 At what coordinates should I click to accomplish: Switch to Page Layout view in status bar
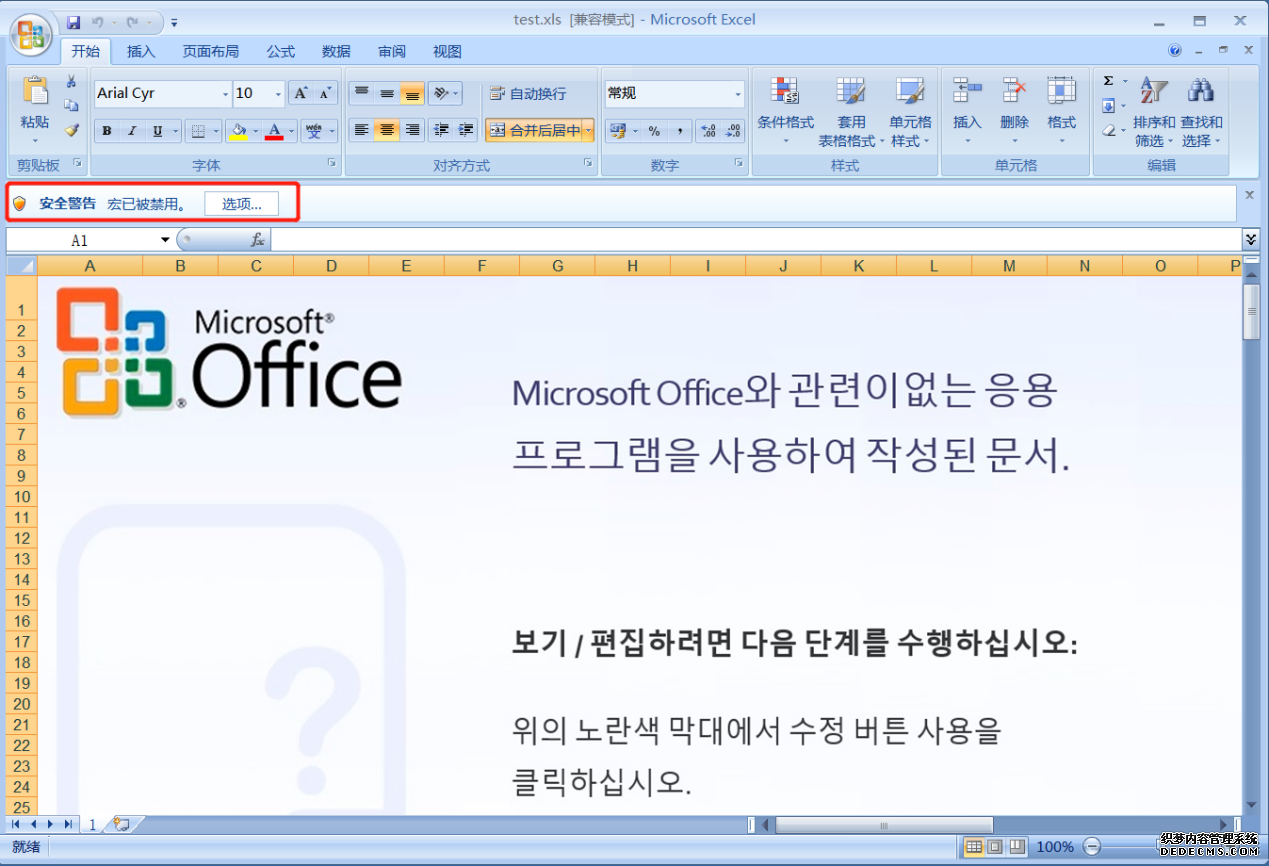pyautogui.click(x=995, y=847)
